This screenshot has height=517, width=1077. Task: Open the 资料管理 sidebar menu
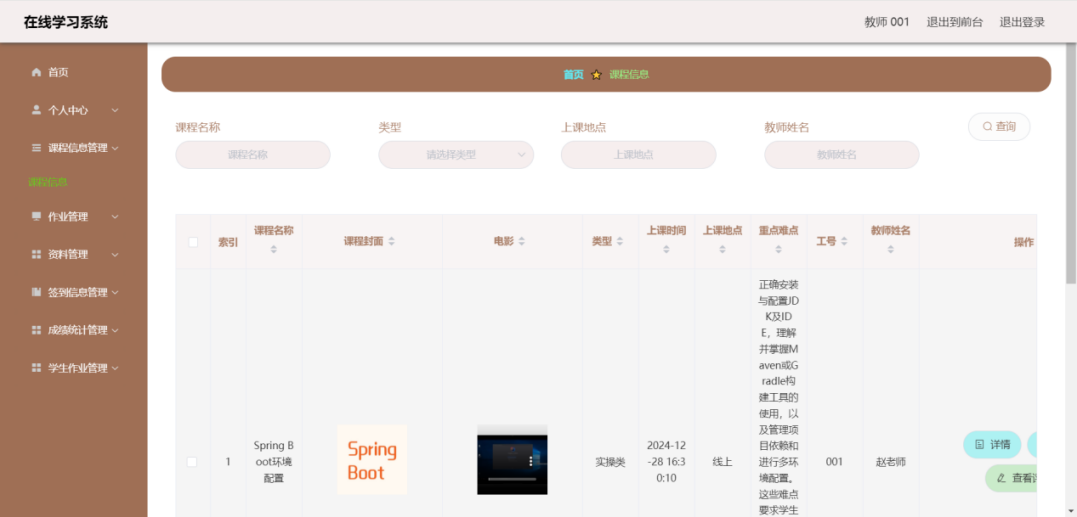pyautogui.click(x=73, y=254)
